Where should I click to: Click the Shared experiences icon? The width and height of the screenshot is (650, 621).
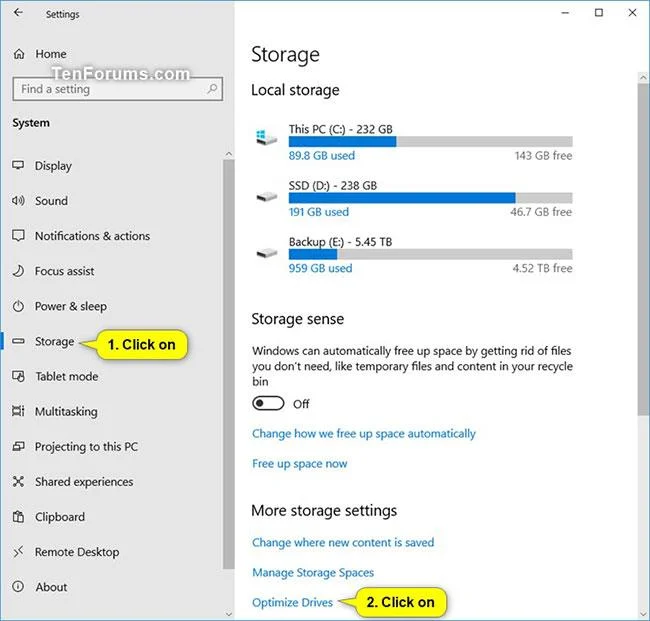pyautogui.click(x=18, y=481)
